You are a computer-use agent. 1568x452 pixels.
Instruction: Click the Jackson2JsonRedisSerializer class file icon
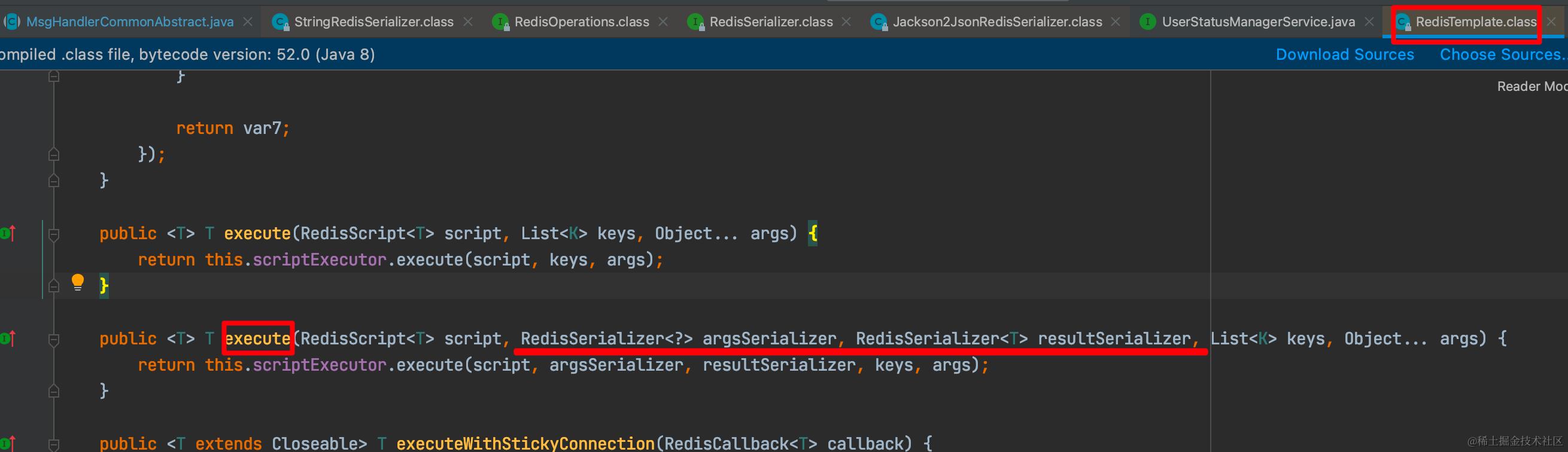(879, 22)
